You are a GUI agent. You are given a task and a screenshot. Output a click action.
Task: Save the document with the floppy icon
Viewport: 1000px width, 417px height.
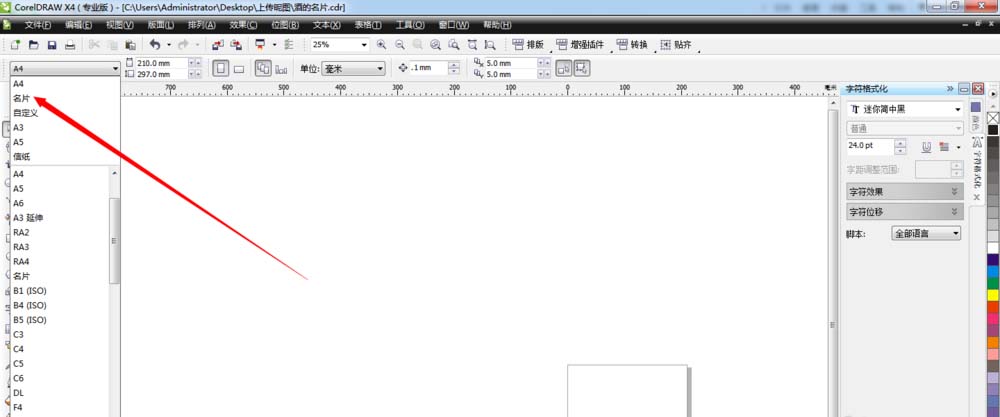tap(51, 45)
